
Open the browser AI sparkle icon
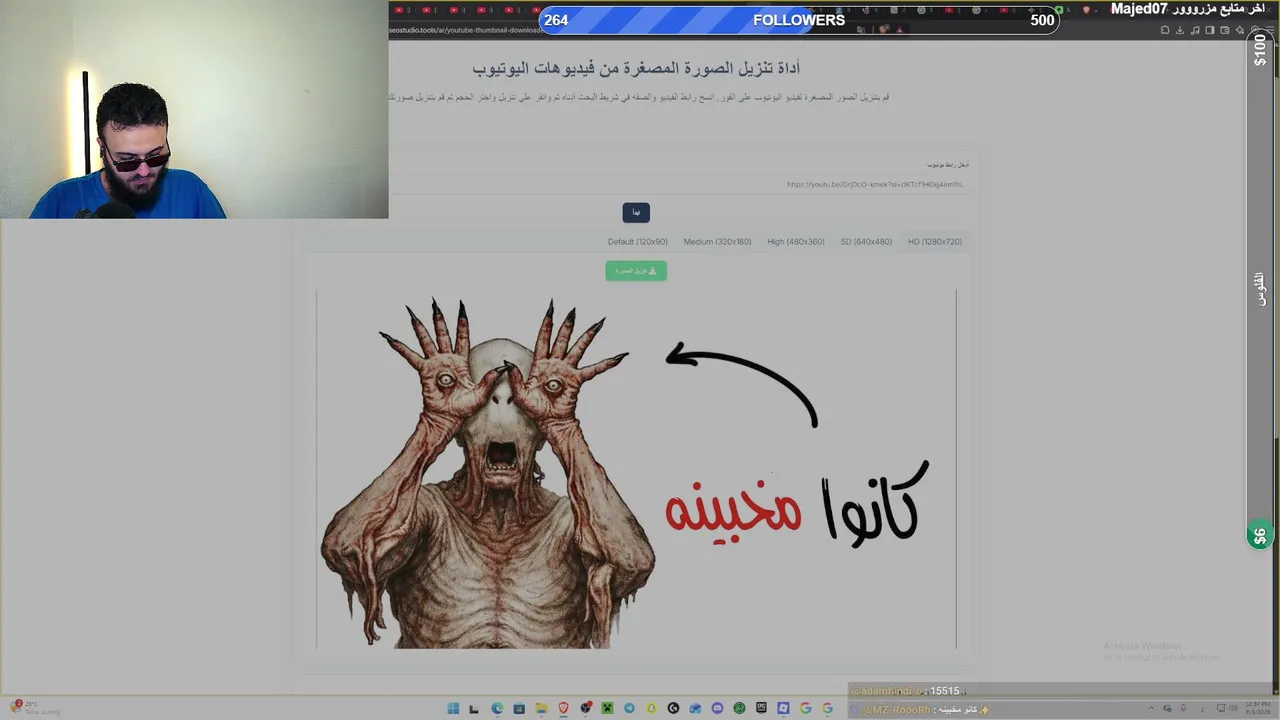(x=1240, y=30)
